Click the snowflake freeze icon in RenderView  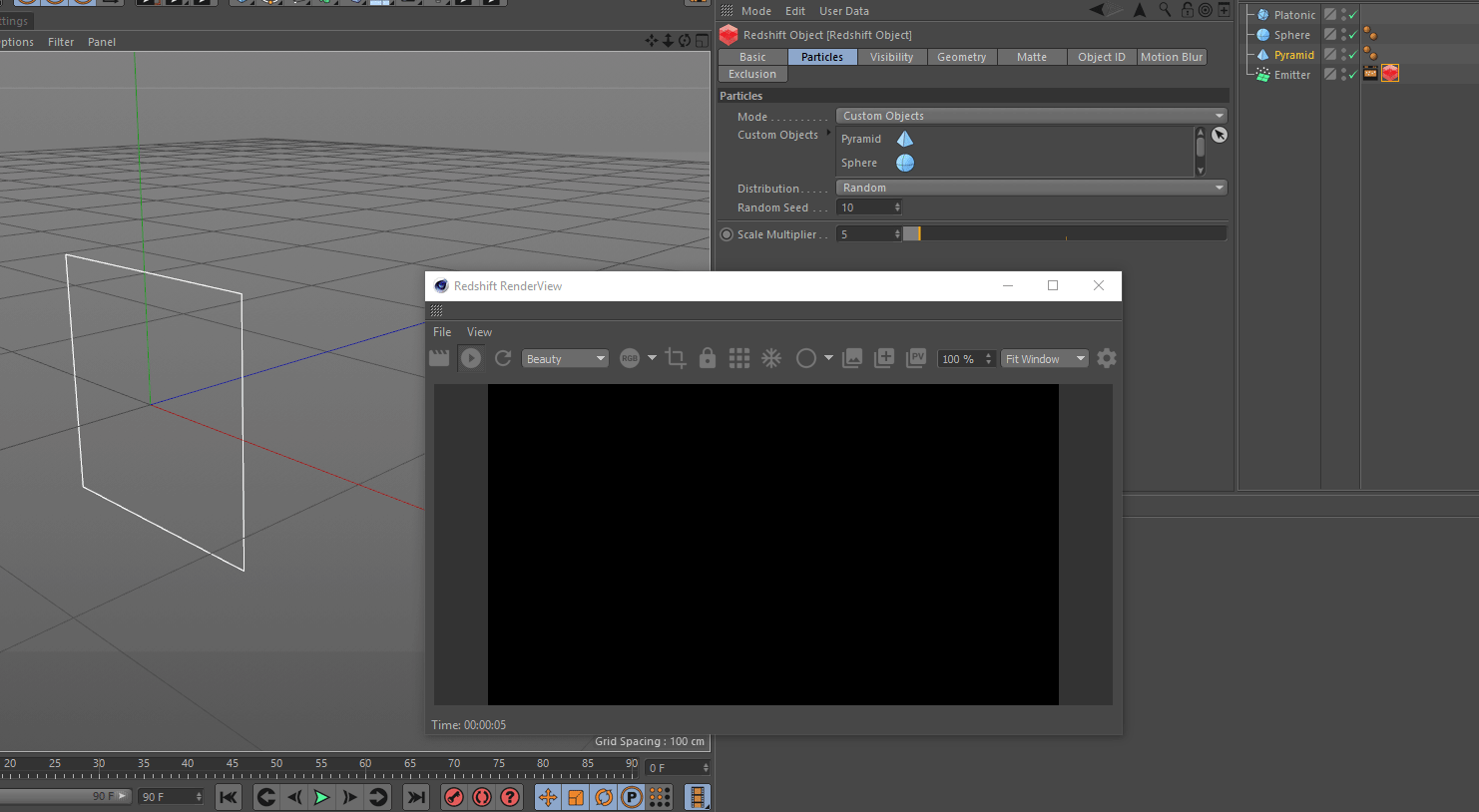click(771, 358)
